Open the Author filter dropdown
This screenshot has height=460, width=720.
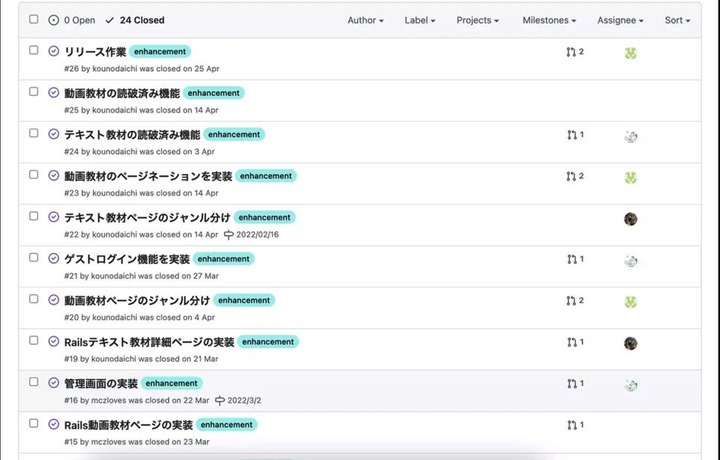(365, 20)
